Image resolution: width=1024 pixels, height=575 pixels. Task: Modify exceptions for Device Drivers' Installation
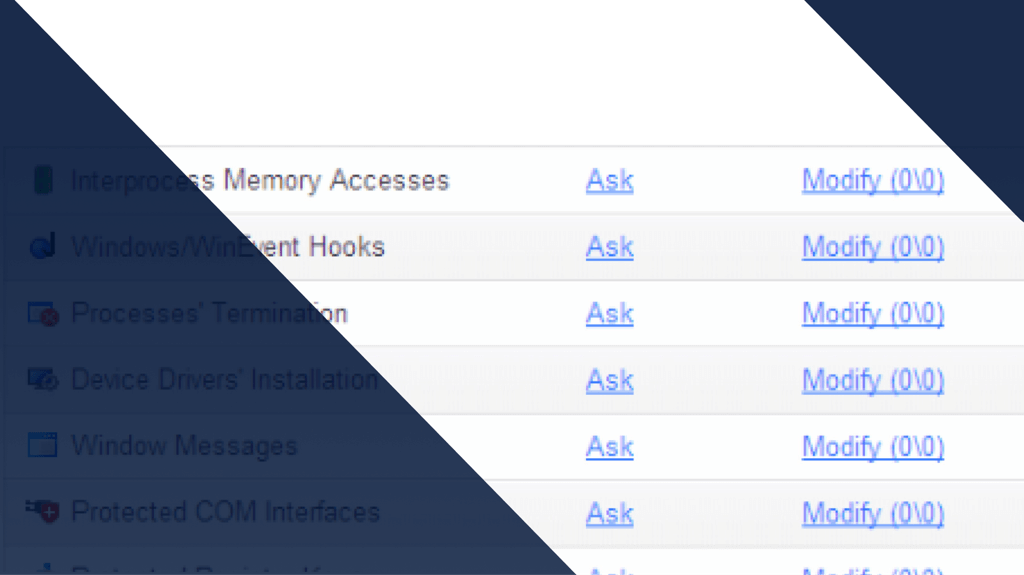[872, 380]
